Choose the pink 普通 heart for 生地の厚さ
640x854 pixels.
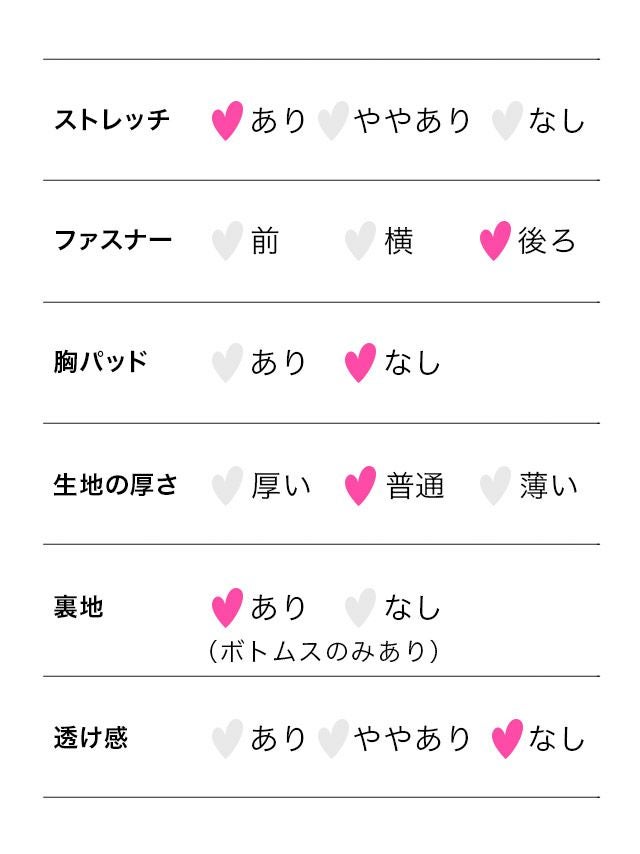(360, 486)
